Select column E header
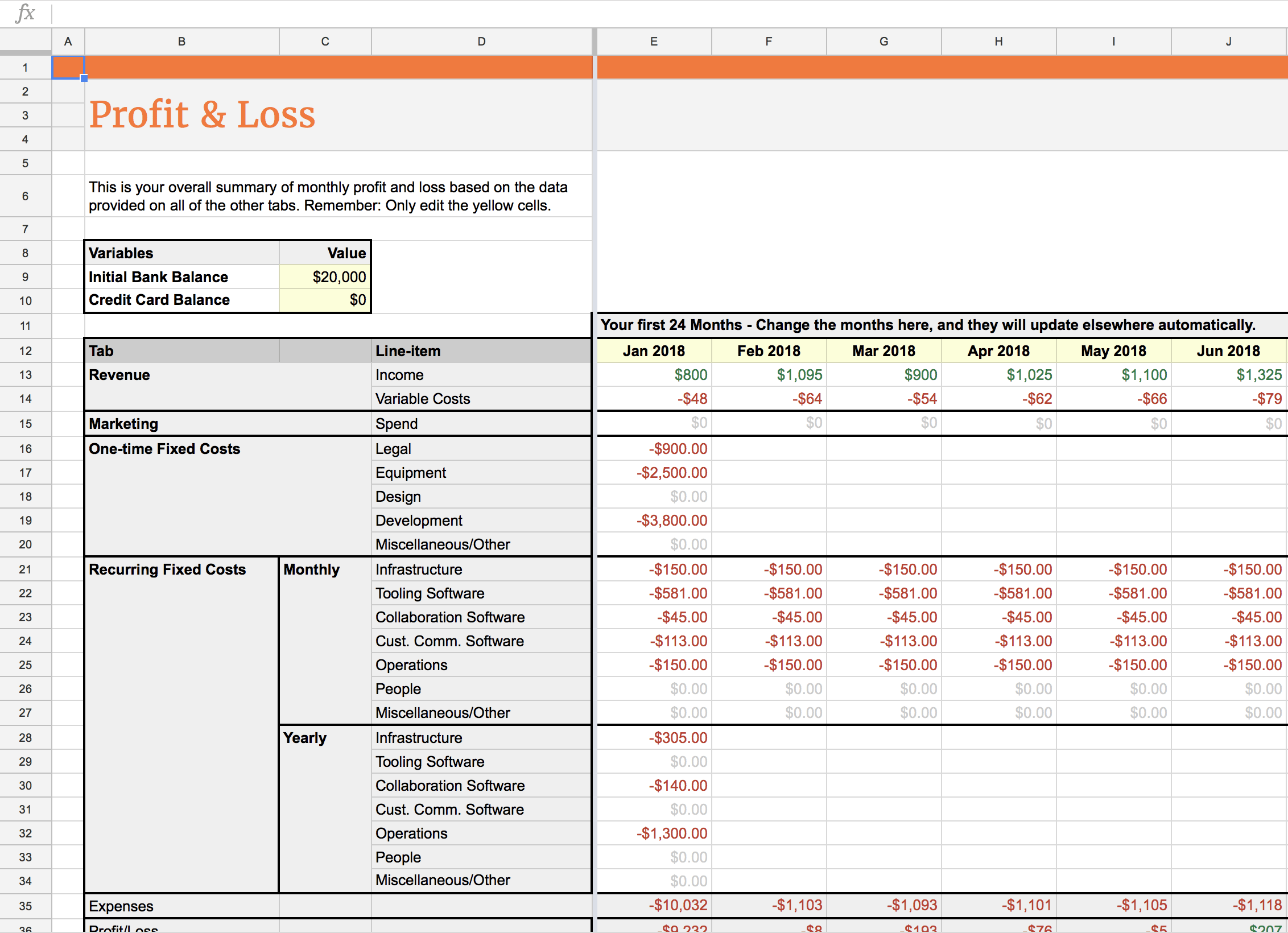 click(654, 42)
